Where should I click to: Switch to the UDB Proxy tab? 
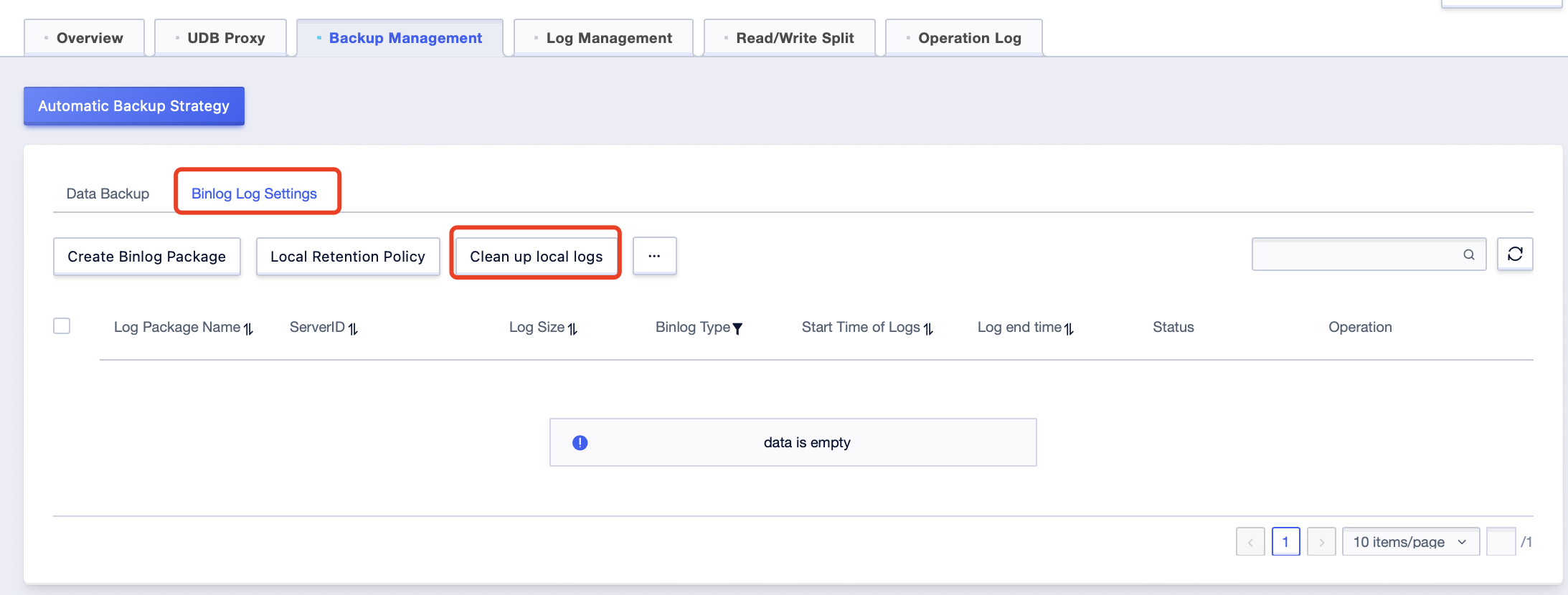pos(220,38)
